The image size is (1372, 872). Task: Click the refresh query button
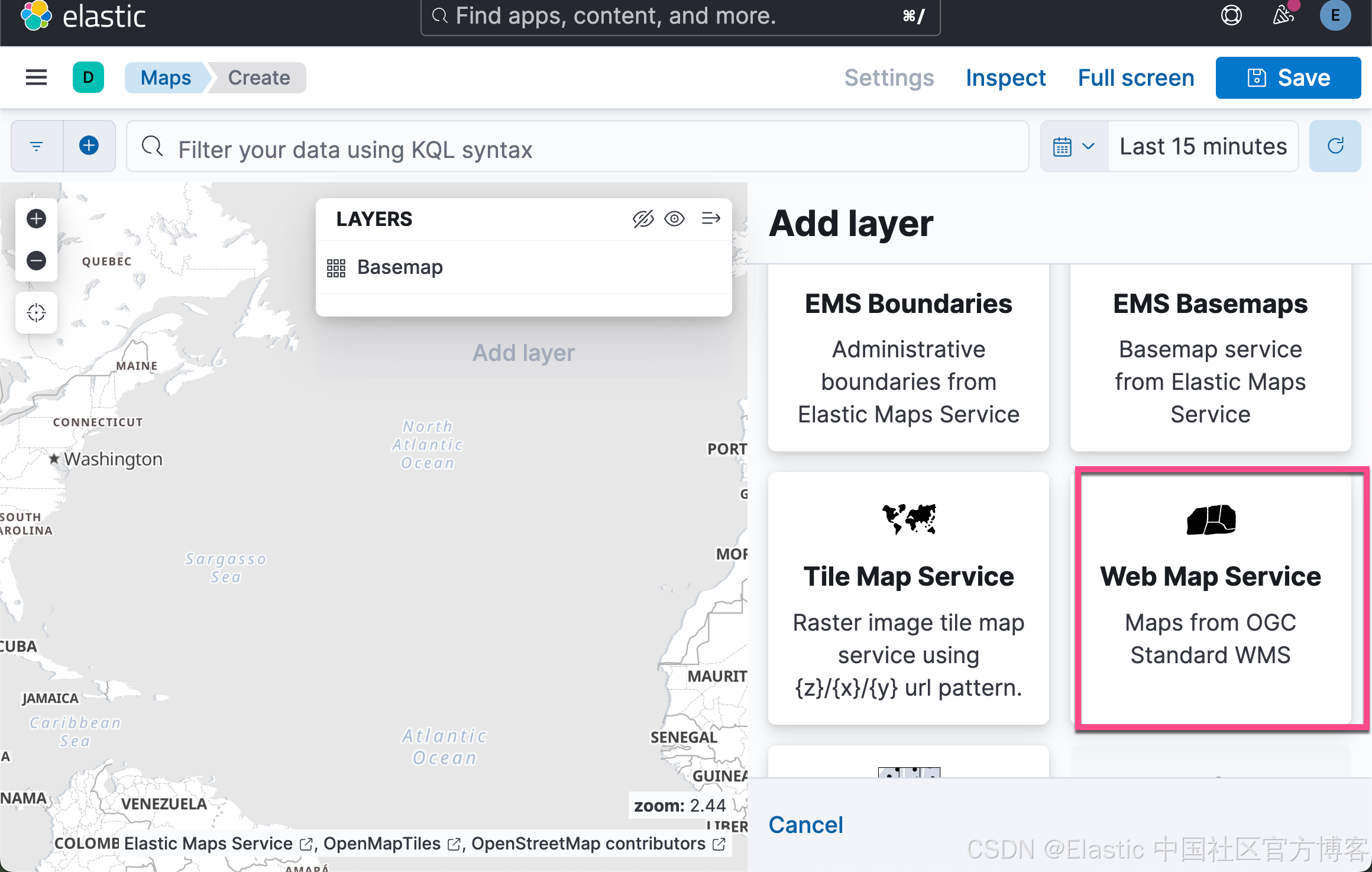1335,146
